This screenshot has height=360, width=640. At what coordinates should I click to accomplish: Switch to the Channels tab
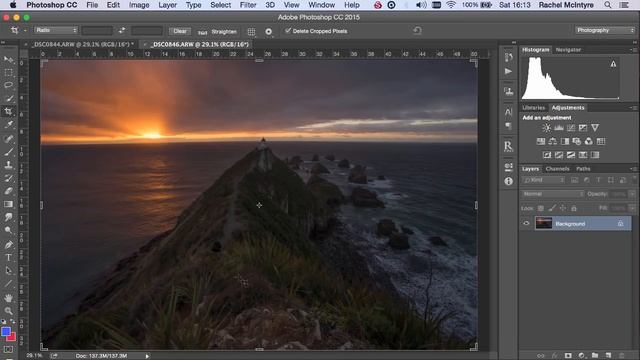557,169
